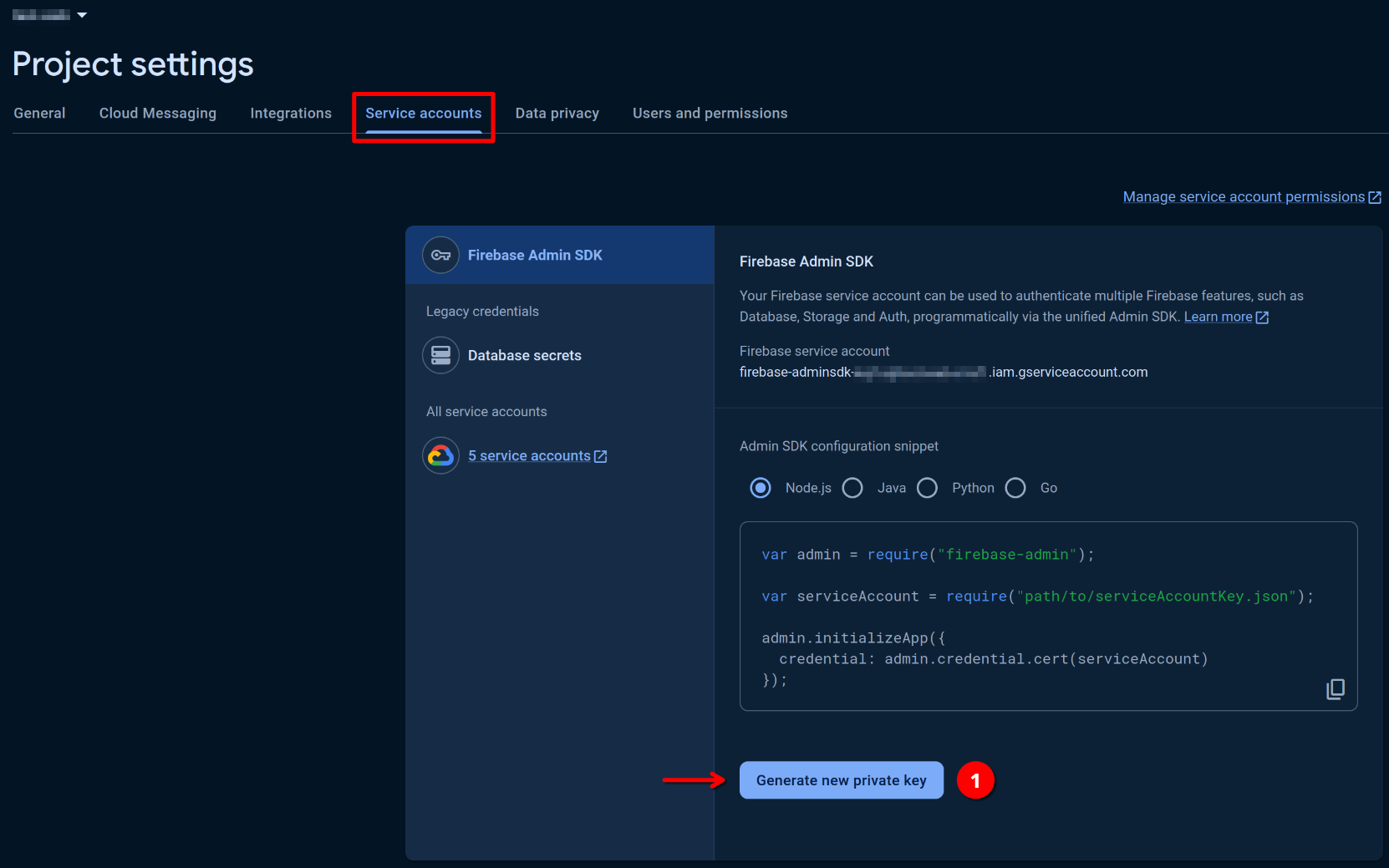Open the Data privacy tab
1389x868 pixels.
click(x=557, y=113)
